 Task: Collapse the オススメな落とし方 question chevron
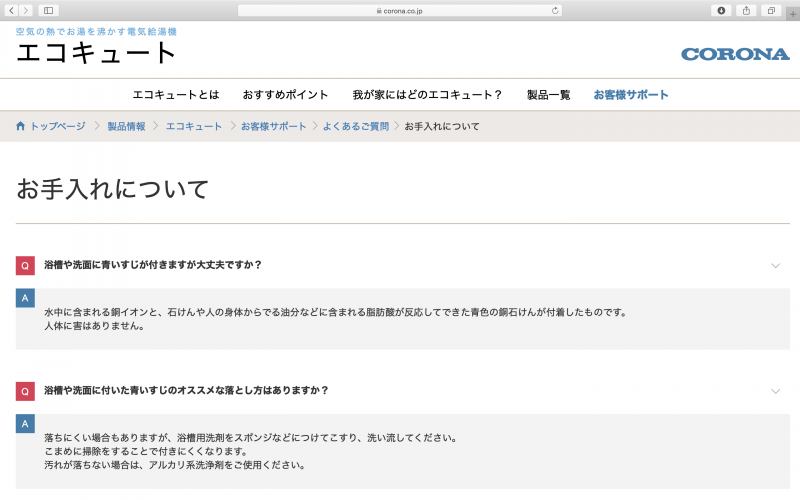tap(776, 391)
